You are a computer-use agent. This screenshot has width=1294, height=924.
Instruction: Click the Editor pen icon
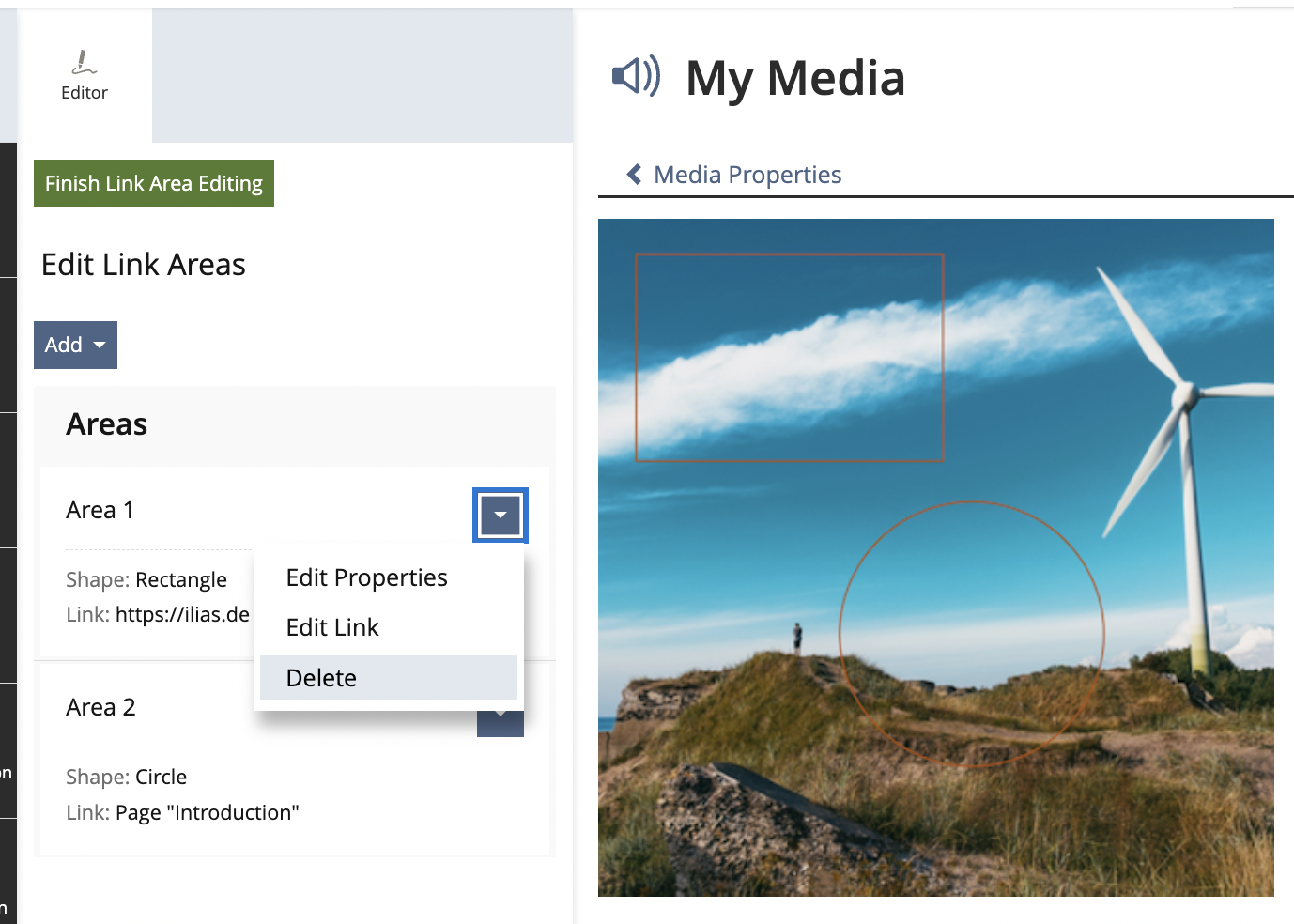84,63
